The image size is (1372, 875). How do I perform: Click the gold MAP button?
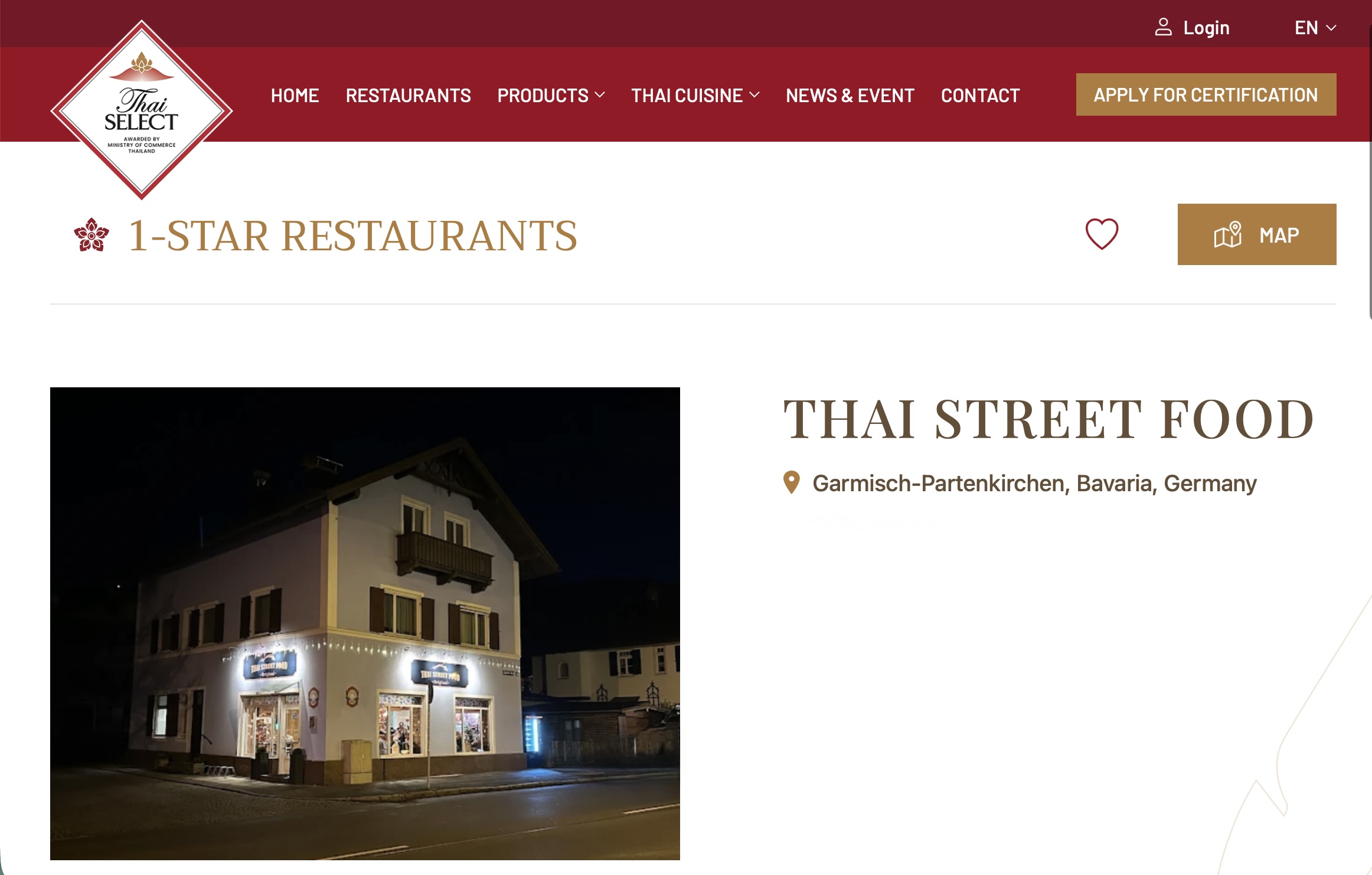[1256, 234]
